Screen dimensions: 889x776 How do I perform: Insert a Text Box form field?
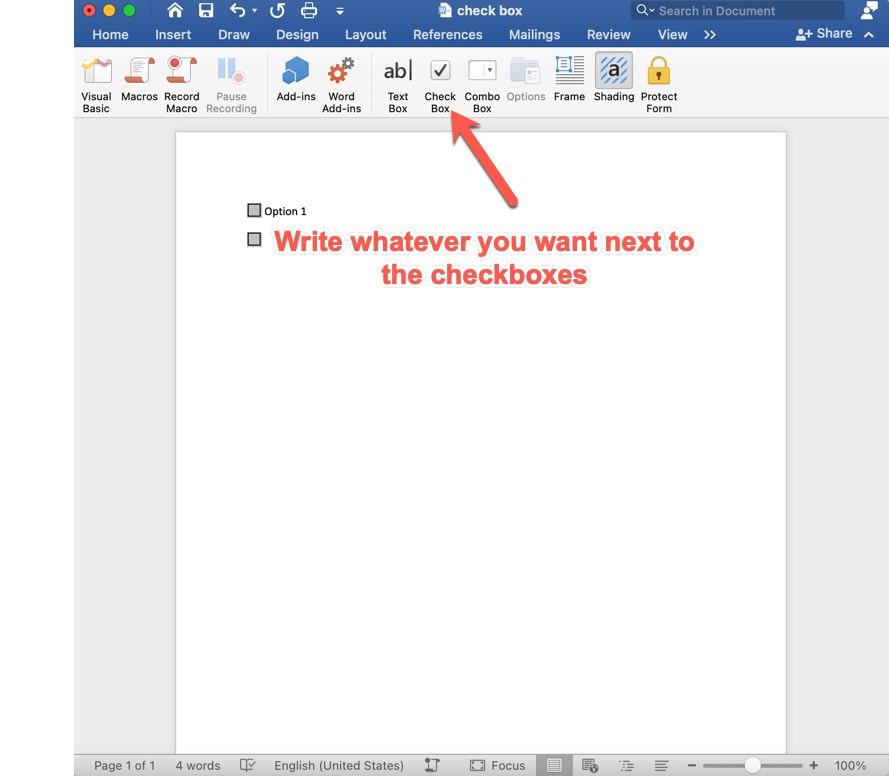(397, 85)
